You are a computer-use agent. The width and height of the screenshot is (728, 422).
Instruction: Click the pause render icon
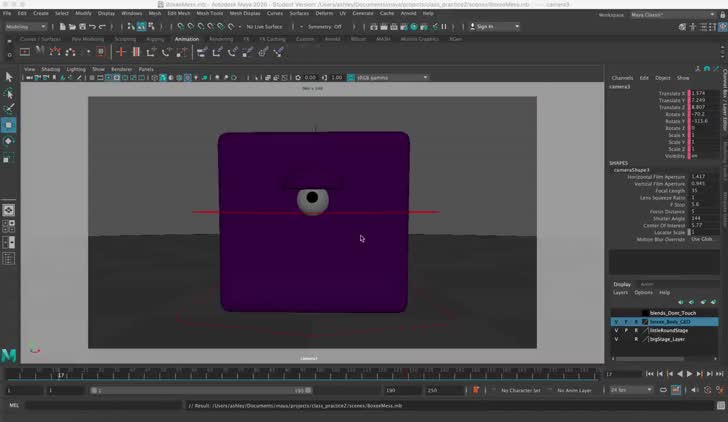tap(444, 27)
